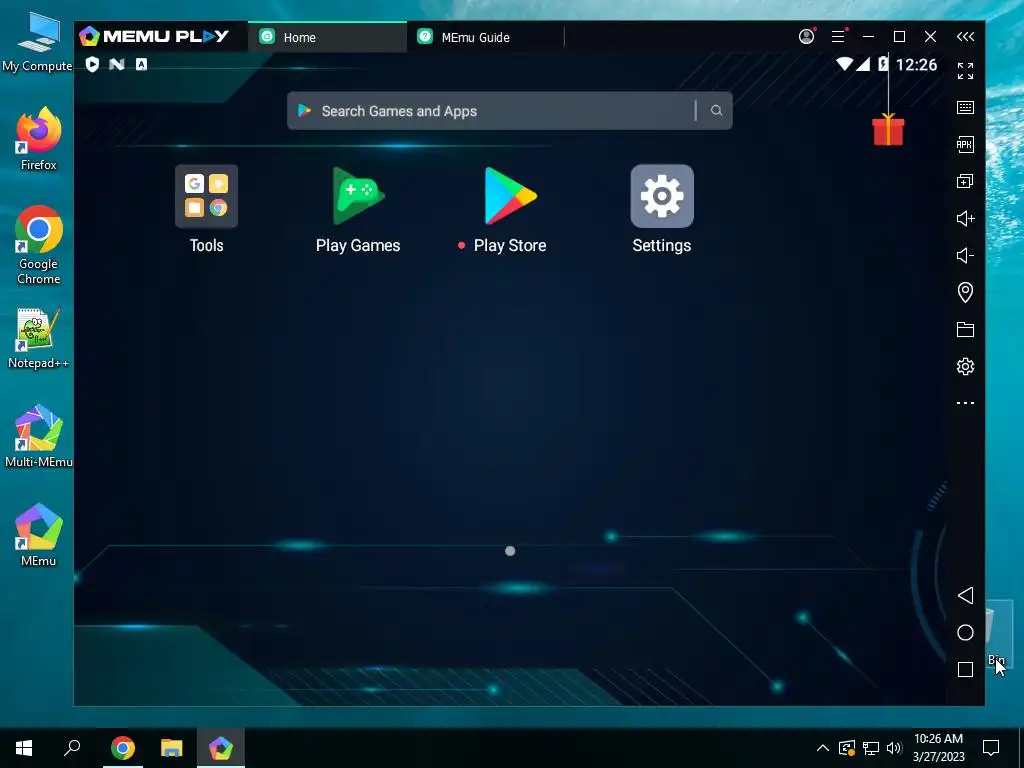Open the Tools folder in MEmu
Viewport: 1024px width, 768px height.
click(x=206, y=196)
